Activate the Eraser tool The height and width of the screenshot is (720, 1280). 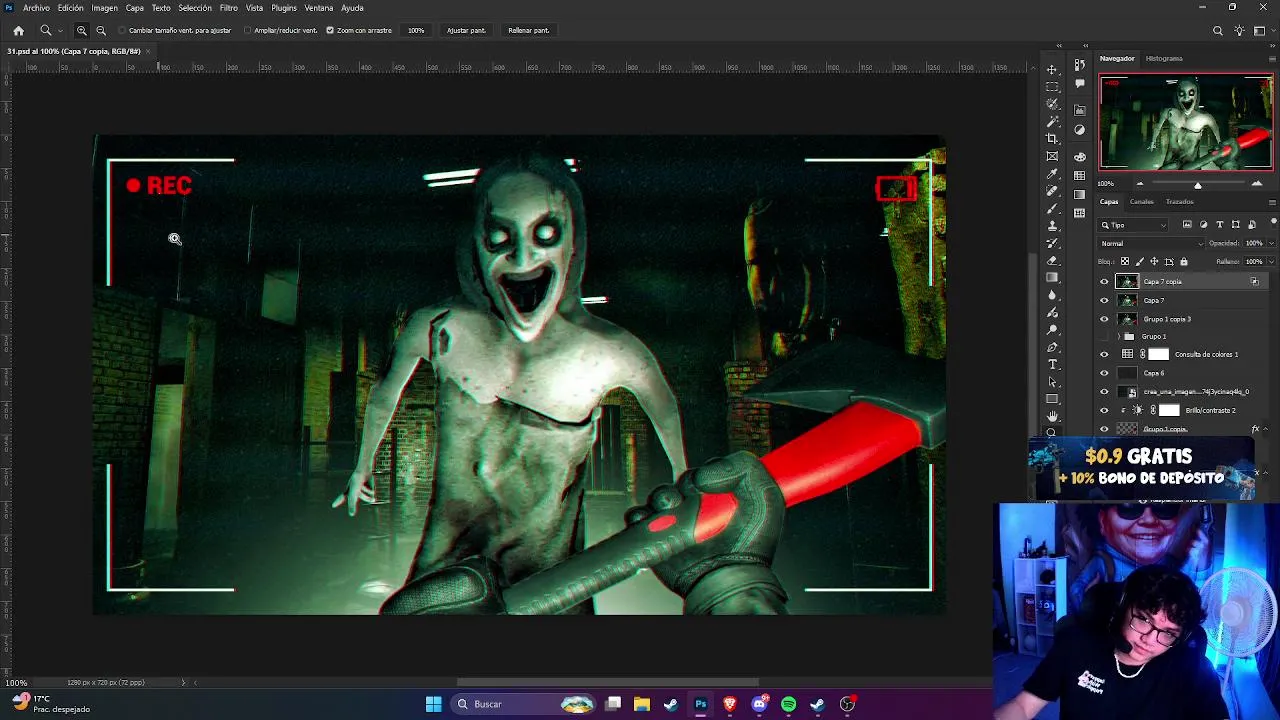point(1052,260)
